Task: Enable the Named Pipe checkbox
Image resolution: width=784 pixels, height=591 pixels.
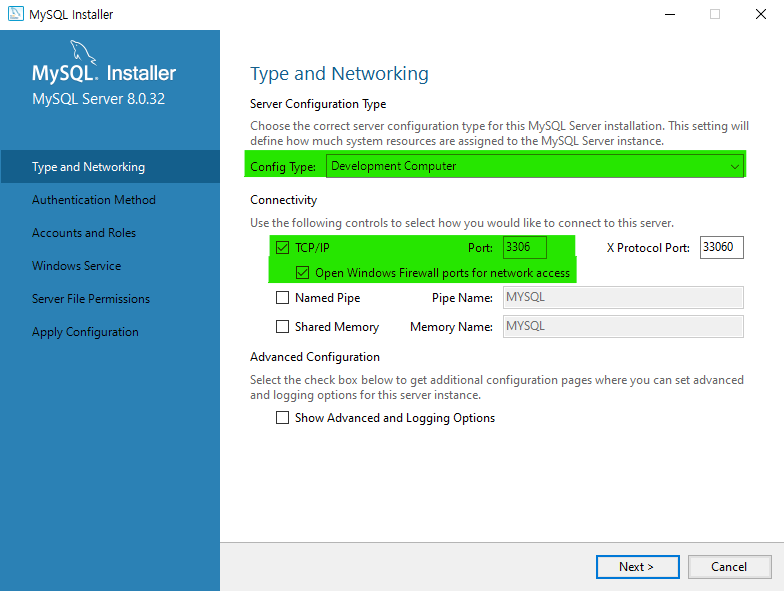Action: pyautogui.click(x=282, y=298)
